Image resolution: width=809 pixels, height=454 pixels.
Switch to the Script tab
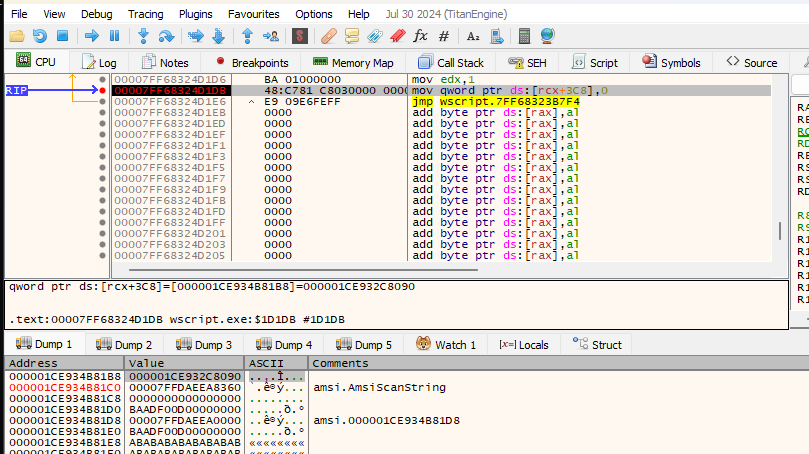595,62
